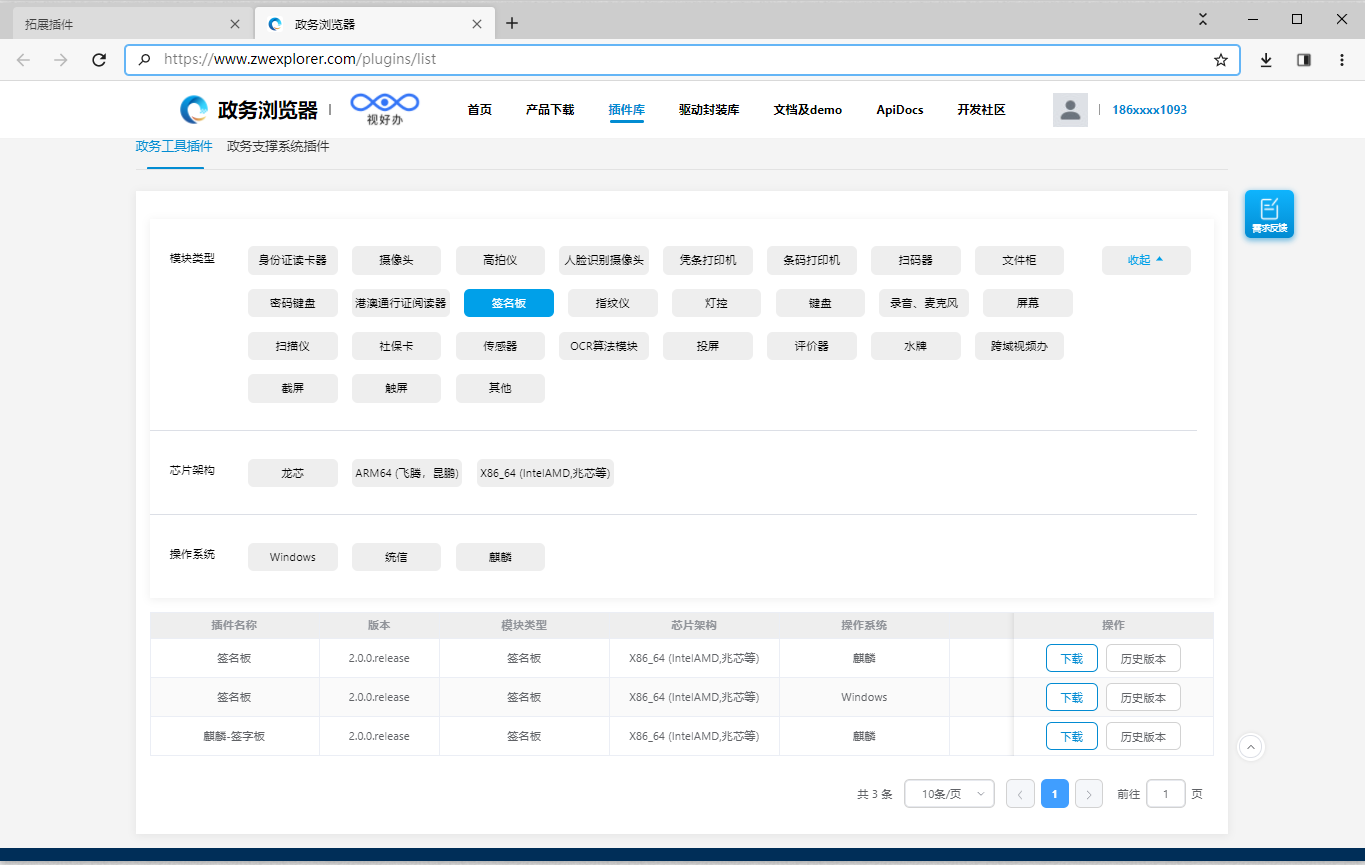This screenshot has height=865, width=1365.
Task: Filter by 跨域视频办 module type
Action: (x=1019, y=346)
